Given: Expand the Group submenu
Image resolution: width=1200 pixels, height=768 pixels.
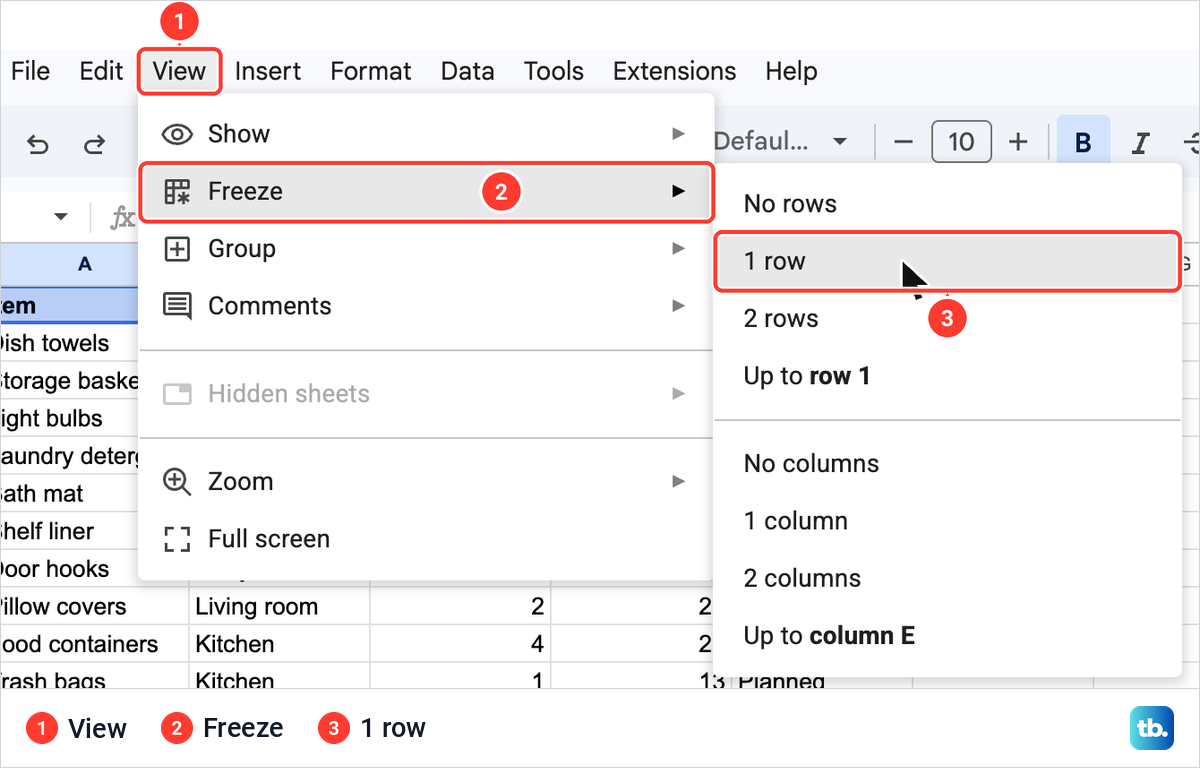Looking at the screenshot, I should (x=426, y=248).
